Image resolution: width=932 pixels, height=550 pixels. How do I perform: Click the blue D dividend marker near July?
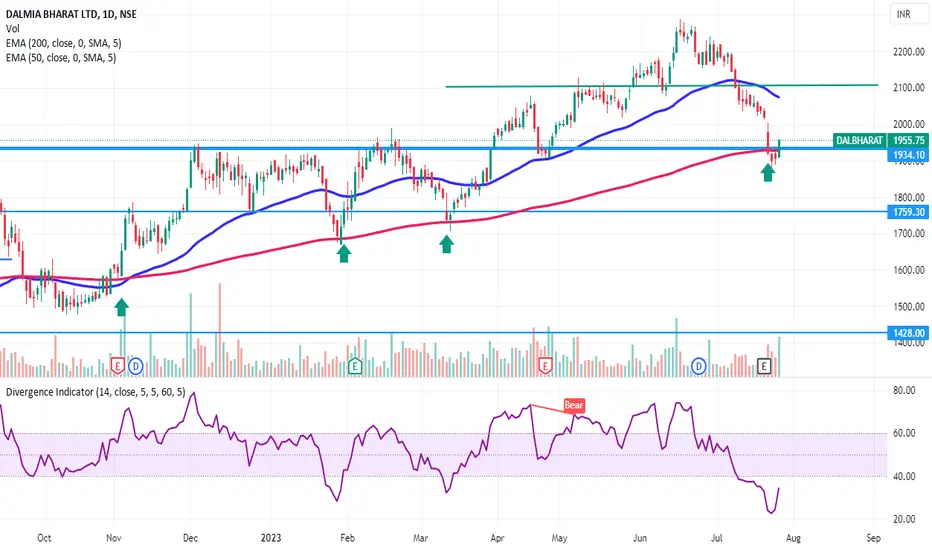[x=698, y=366]
